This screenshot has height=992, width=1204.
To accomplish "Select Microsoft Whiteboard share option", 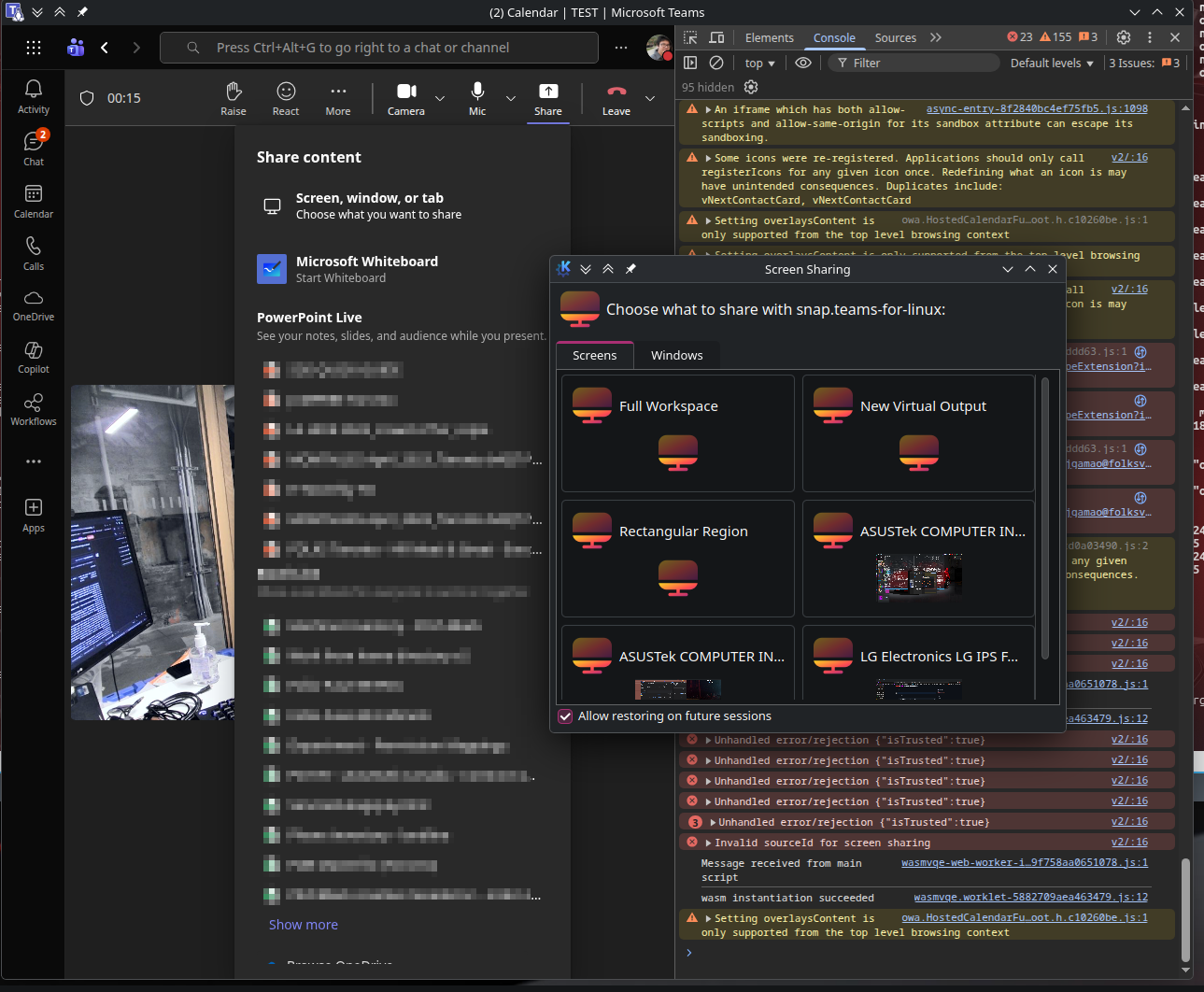I will point(366,269).
